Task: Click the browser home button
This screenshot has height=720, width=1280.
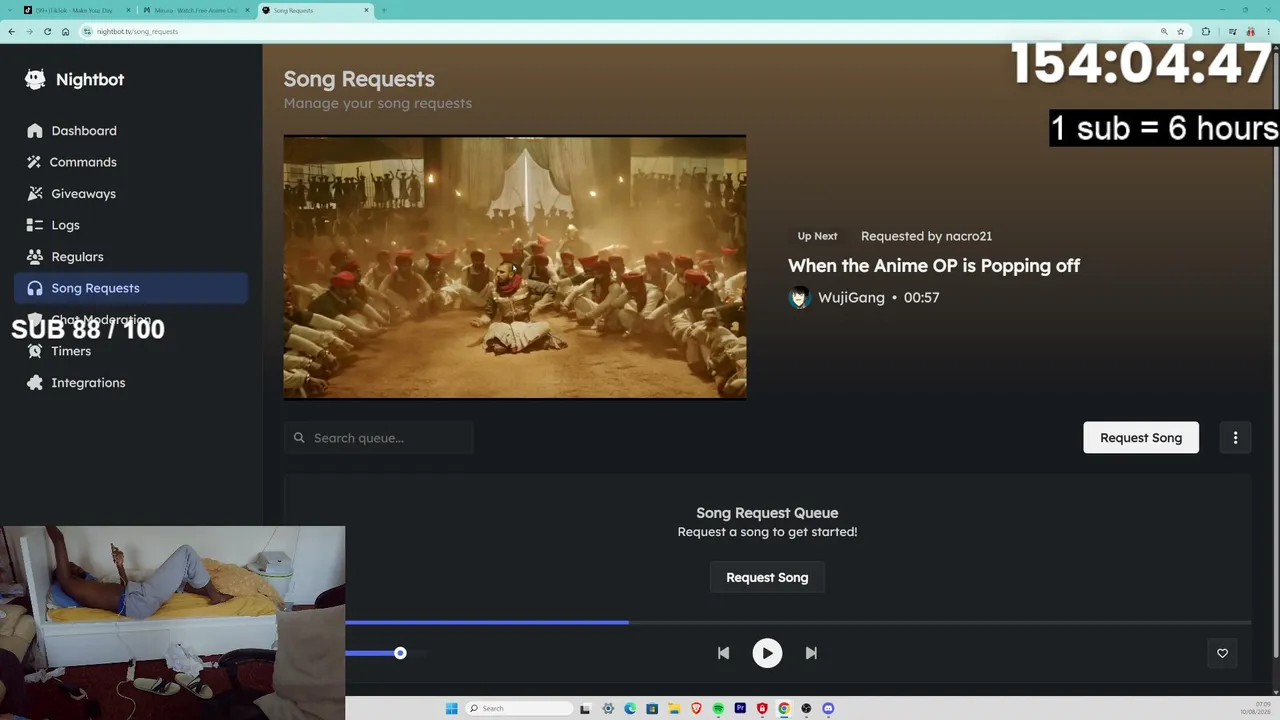Action: (65, 31)
